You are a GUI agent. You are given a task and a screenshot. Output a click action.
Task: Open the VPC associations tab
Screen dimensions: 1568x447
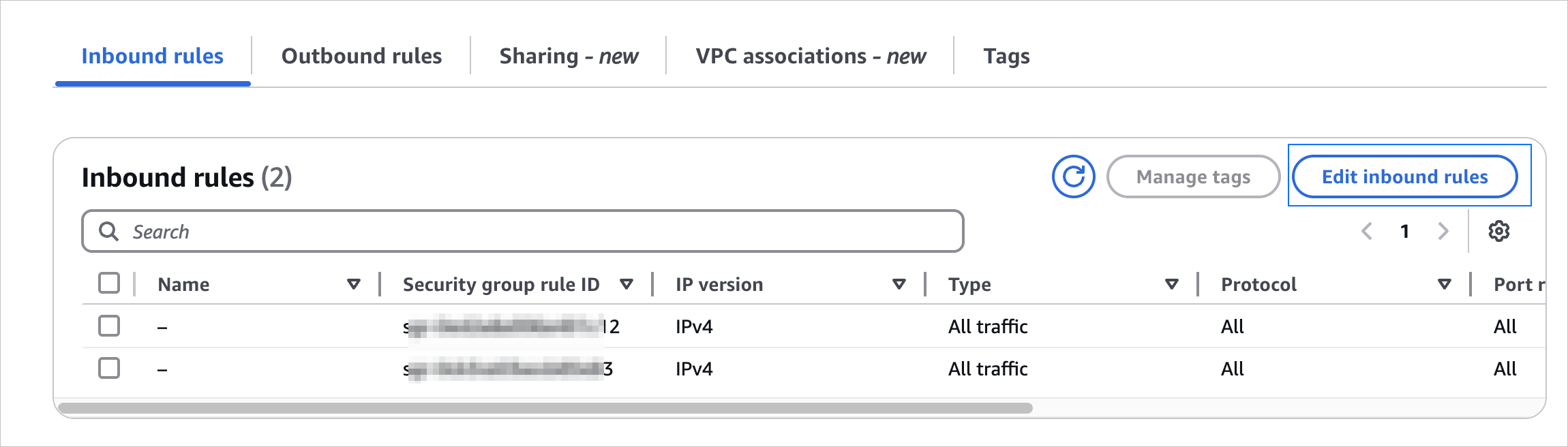pos(811,56)
